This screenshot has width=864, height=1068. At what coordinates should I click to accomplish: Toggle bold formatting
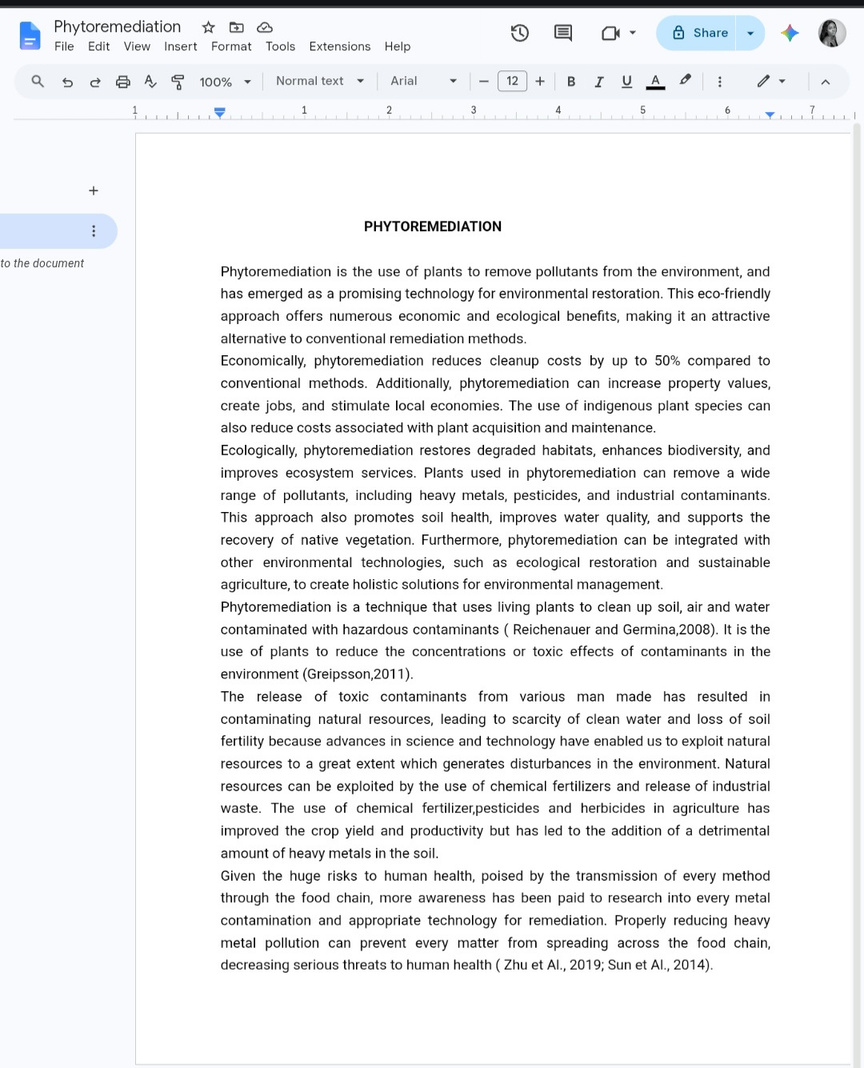(571, 82)
